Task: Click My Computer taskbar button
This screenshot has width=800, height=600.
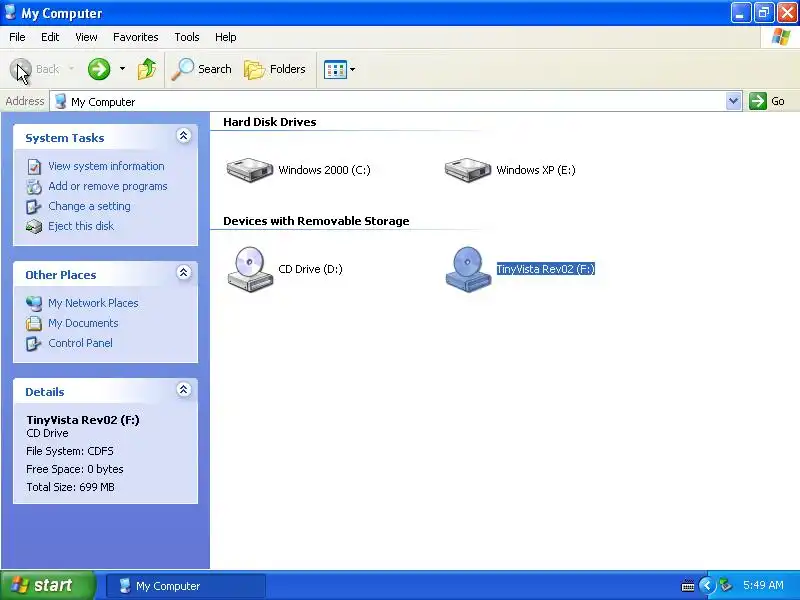Action: 186,586
